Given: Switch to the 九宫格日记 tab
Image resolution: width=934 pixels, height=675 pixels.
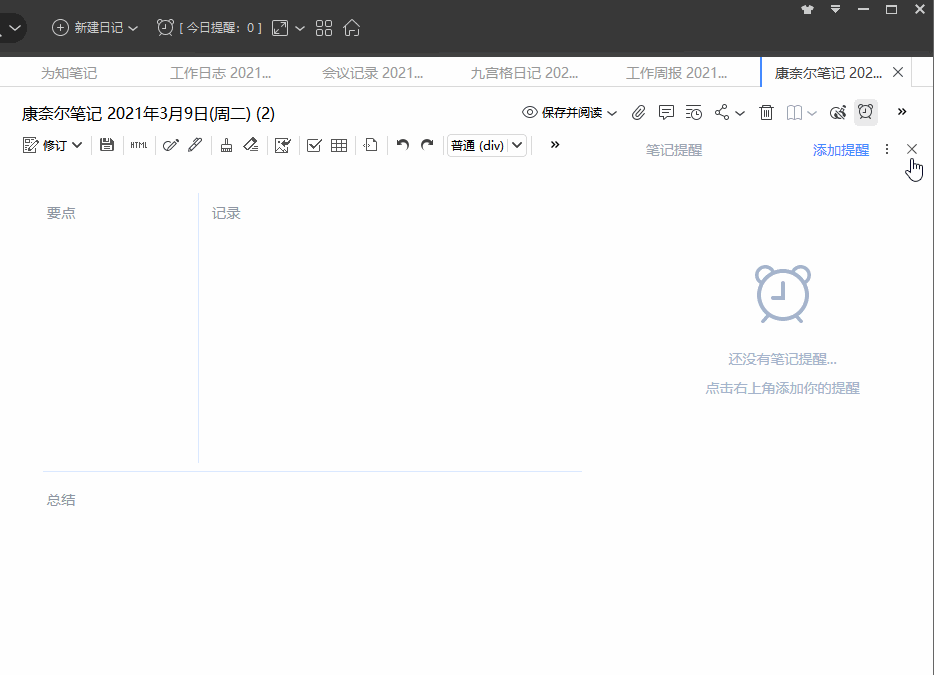Looking at the screenshot, I should pos(524,73).
